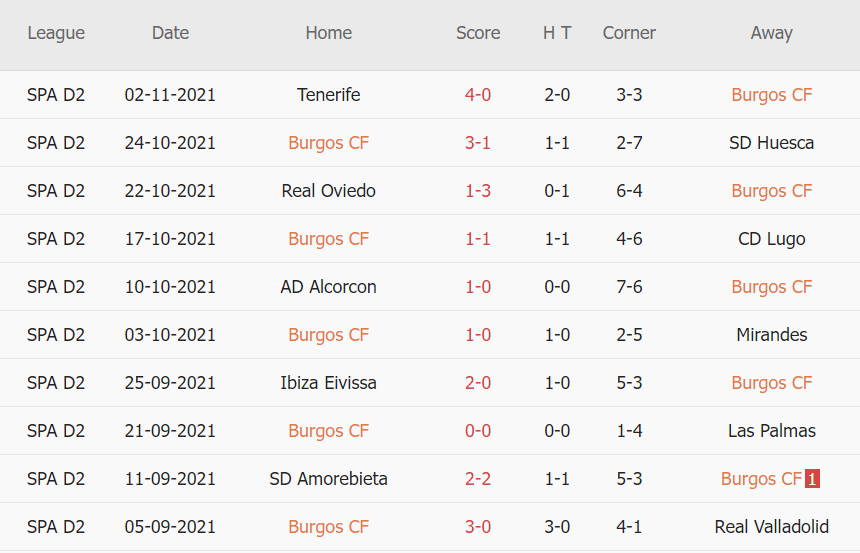Open the AD Alcorcon team page
The image size is (860, 553).
(x=328, y=287)
